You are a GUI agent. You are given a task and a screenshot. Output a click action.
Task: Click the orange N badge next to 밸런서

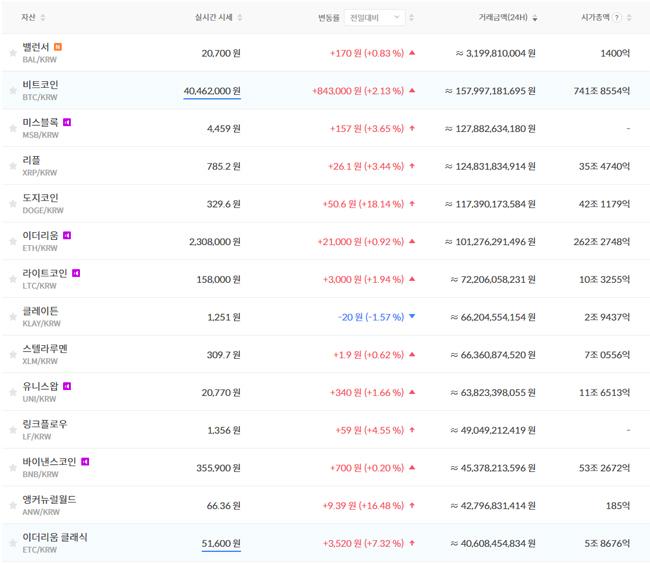58,46
